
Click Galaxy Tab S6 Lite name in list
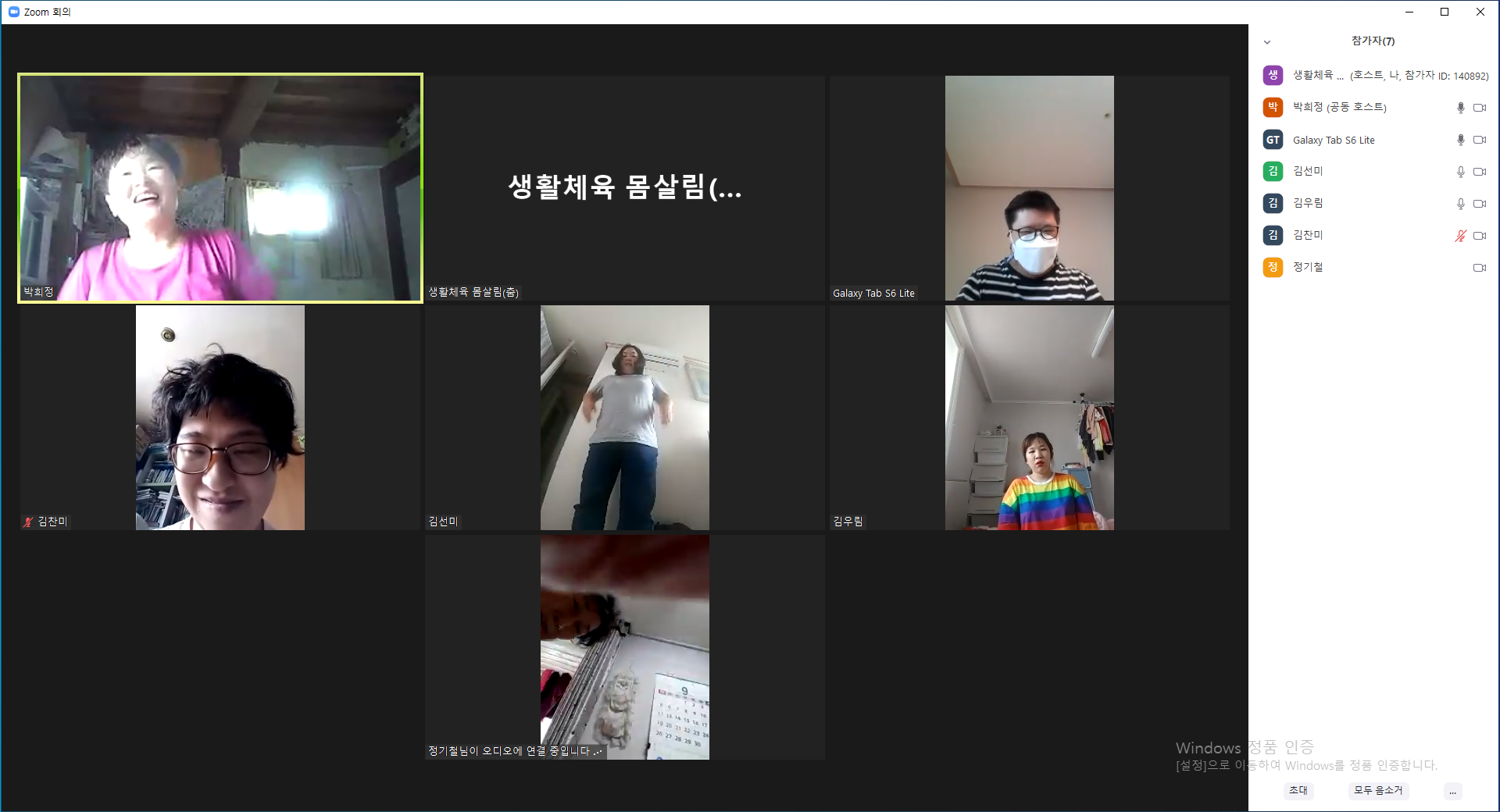[1334, 141]
